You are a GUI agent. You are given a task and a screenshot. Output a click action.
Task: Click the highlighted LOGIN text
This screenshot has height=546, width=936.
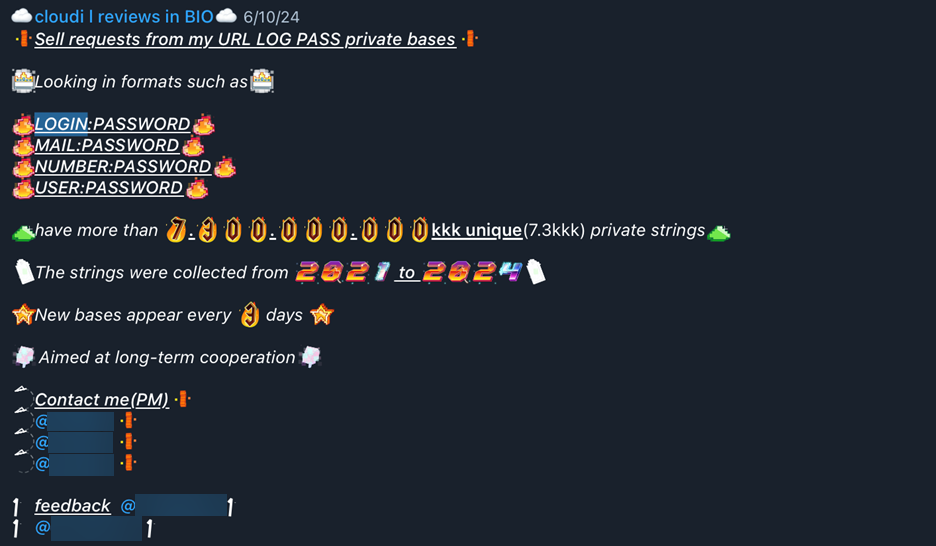tap(61, 124)
